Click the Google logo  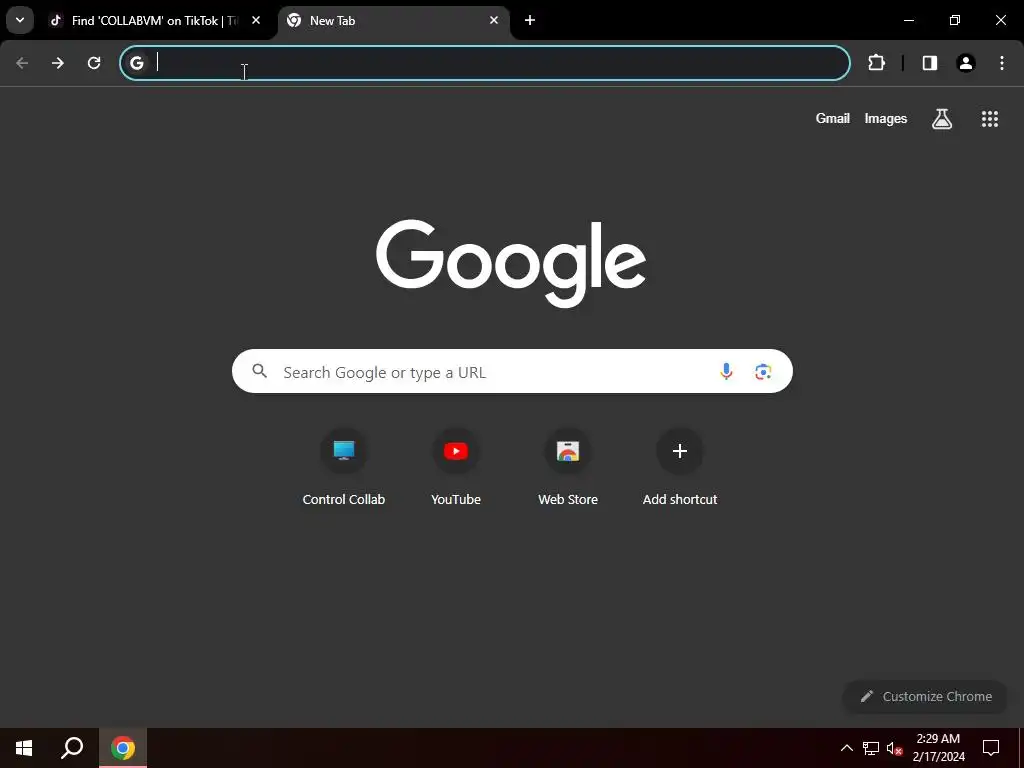[511, 263]
